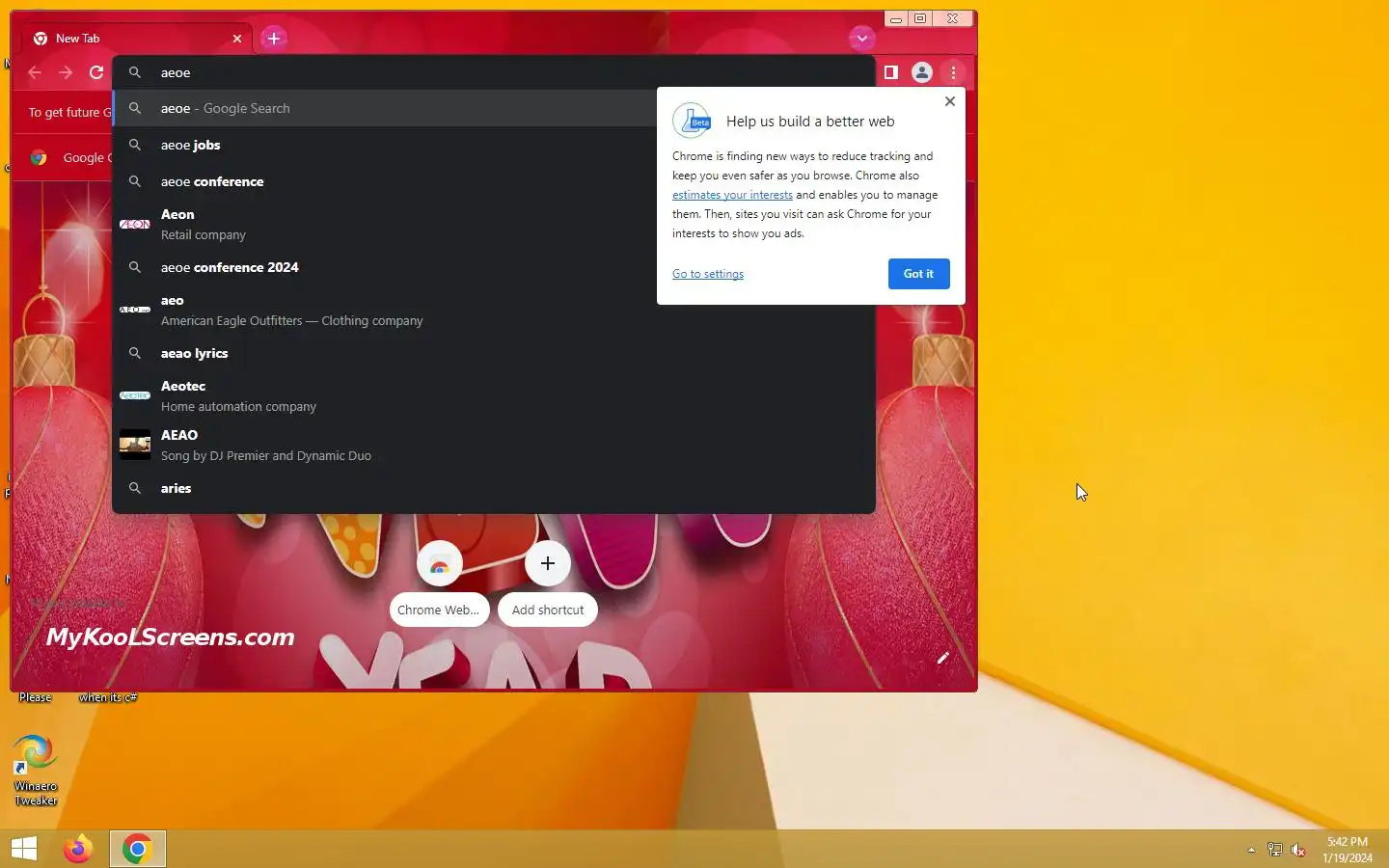Click the Aeon logo thumbnail
The image size is (1389, 868).
coord(135,224)
